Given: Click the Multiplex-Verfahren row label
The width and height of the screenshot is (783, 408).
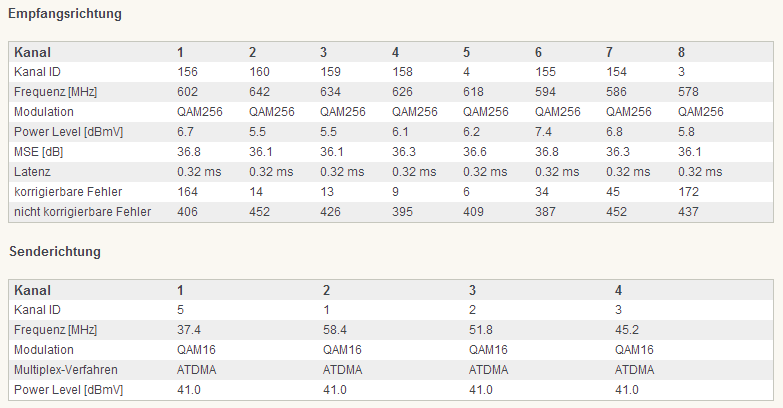Looking at the screenshot, I should pos(66,370).
